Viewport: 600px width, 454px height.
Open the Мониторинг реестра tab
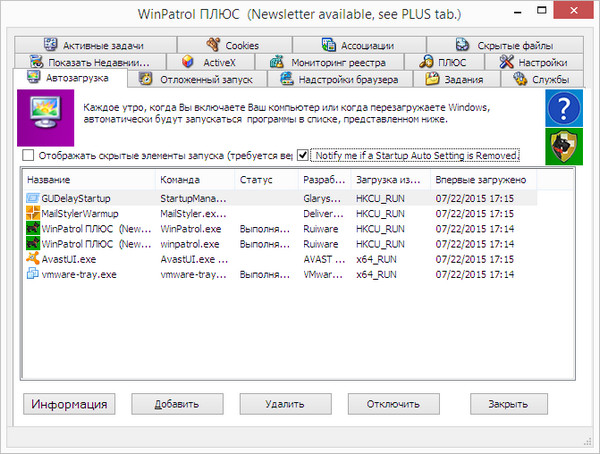coord(329,62)
